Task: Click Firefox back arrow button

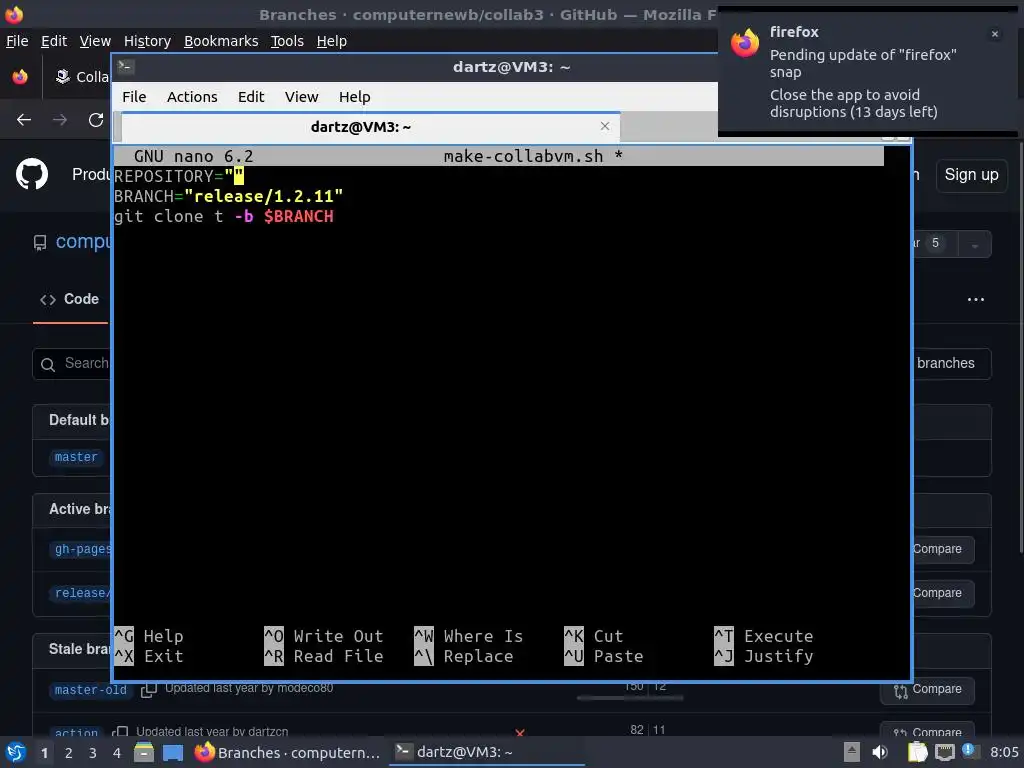Action: pos(24,120)
